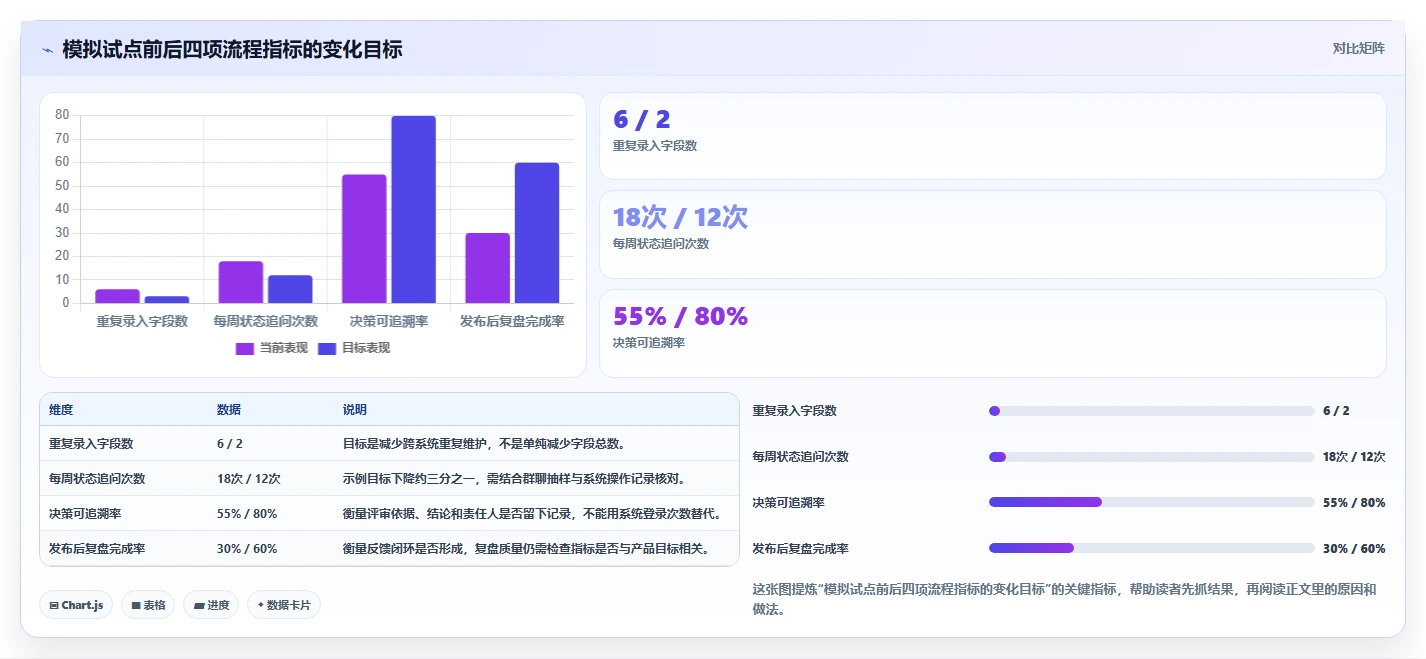Click the 进度 chip
The width and height of the screenshot is (1426, 659).
(211, 605)
